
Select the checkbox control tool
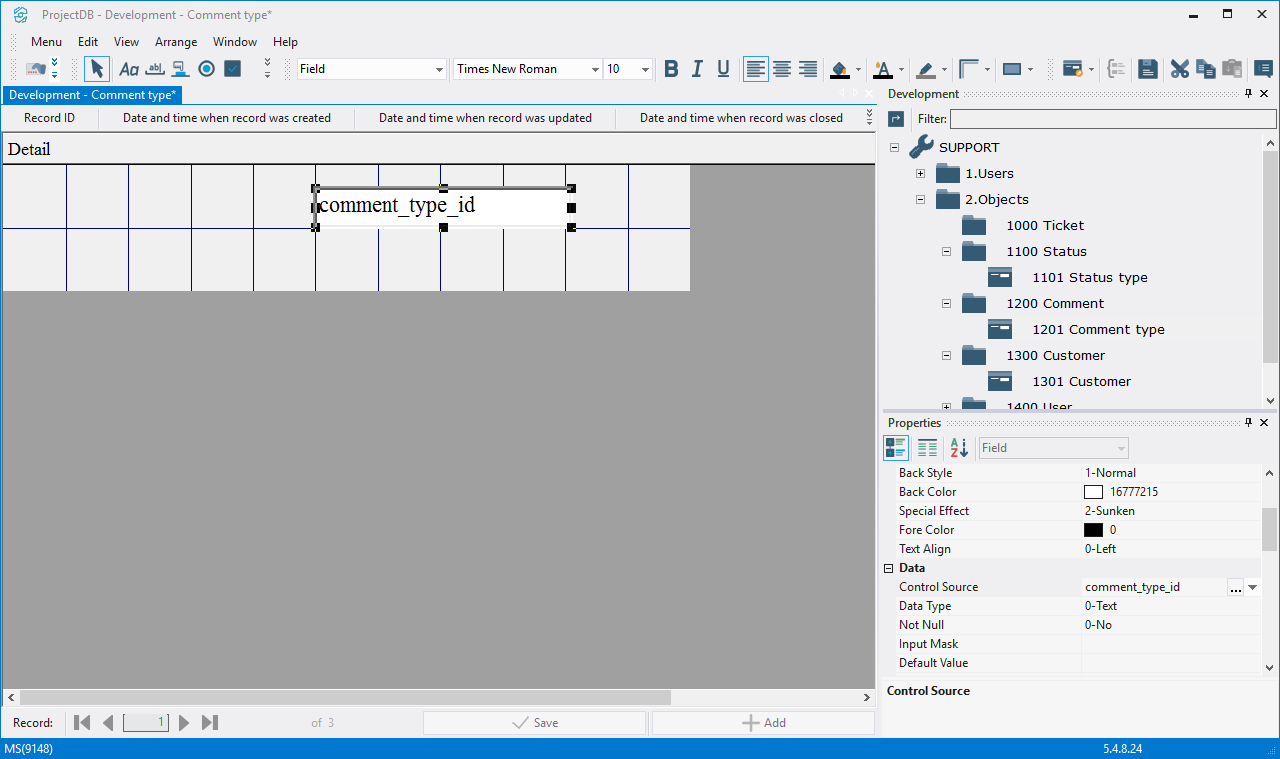232,69
